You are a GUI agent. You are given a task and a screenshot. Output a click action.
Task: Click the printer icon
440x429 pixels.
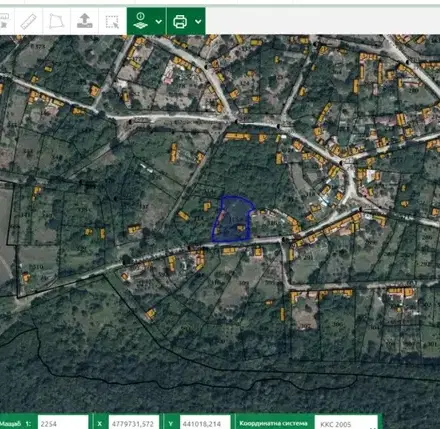180,22
